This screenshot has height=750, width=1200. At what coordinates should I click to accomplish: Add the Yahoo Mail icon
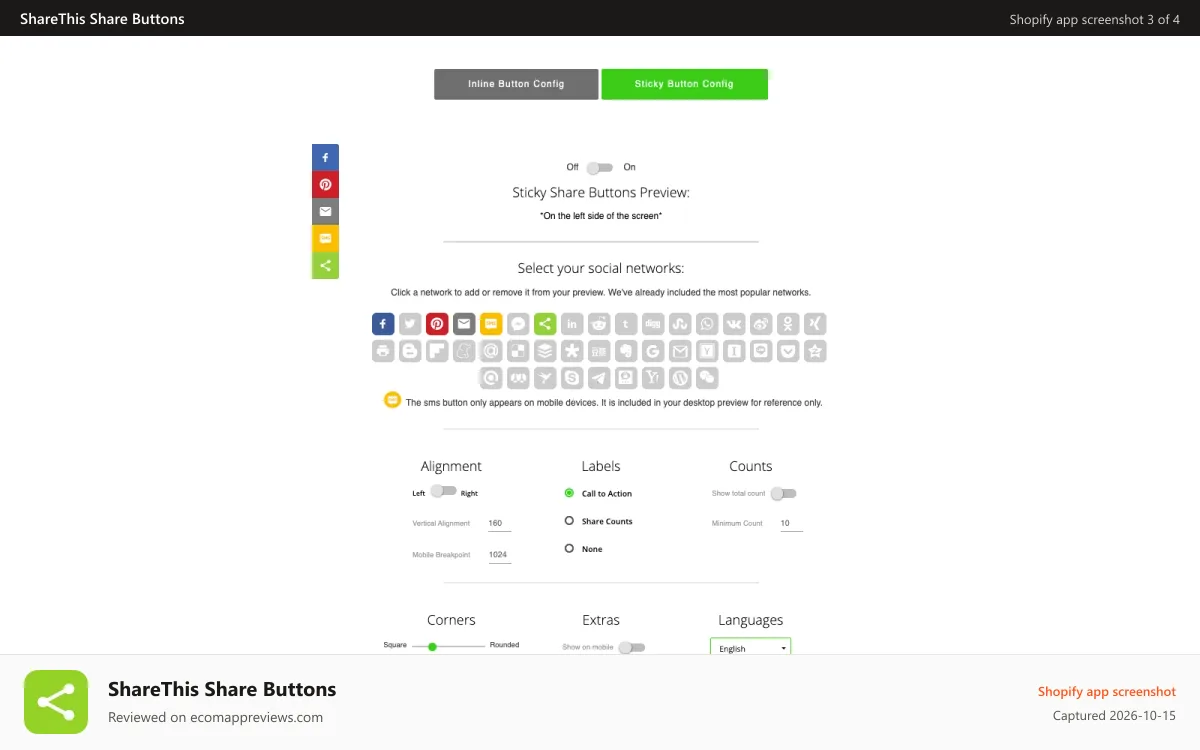click(653, 378)
